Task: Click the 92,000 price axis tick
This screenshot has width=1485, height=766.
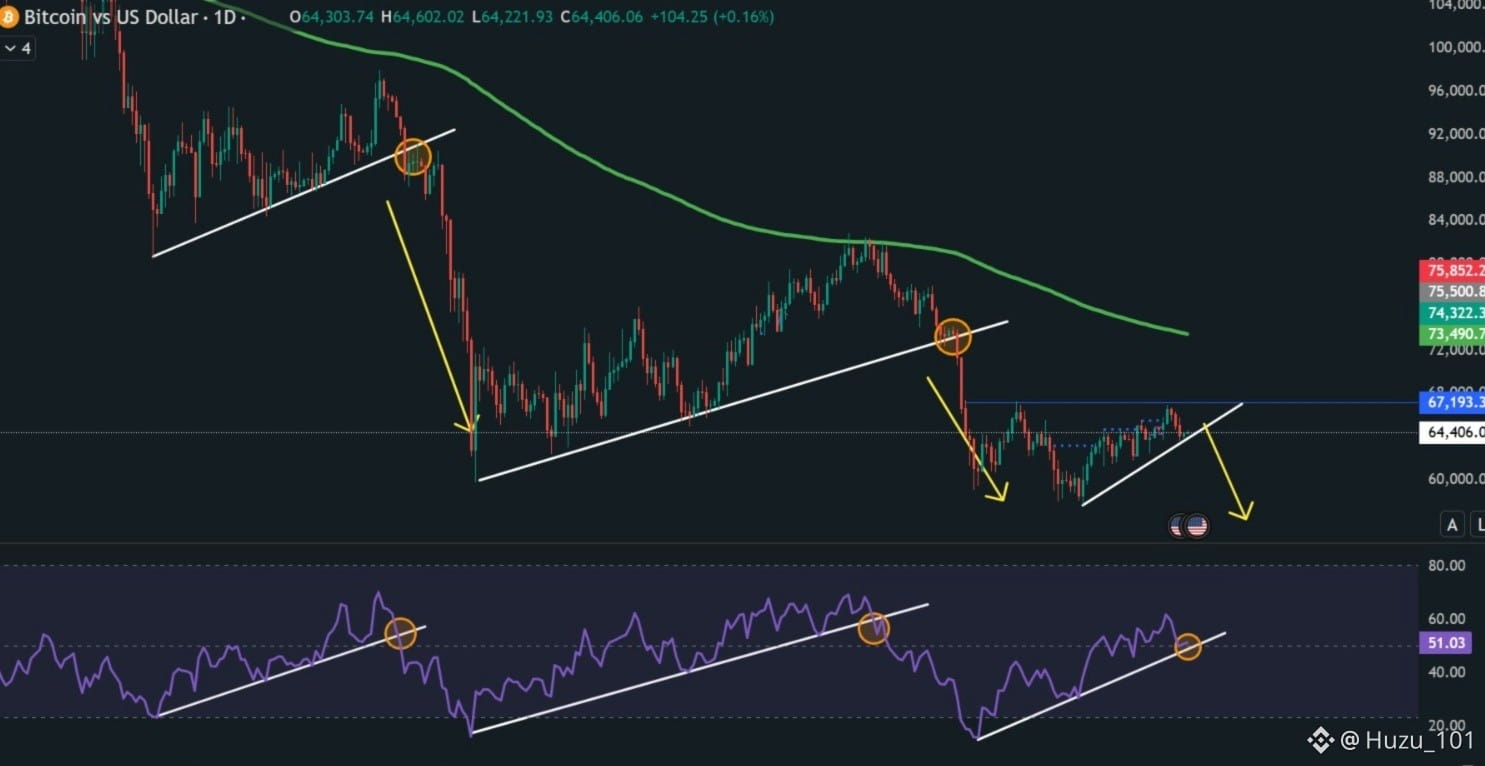Action: [x=1457, y=134]
